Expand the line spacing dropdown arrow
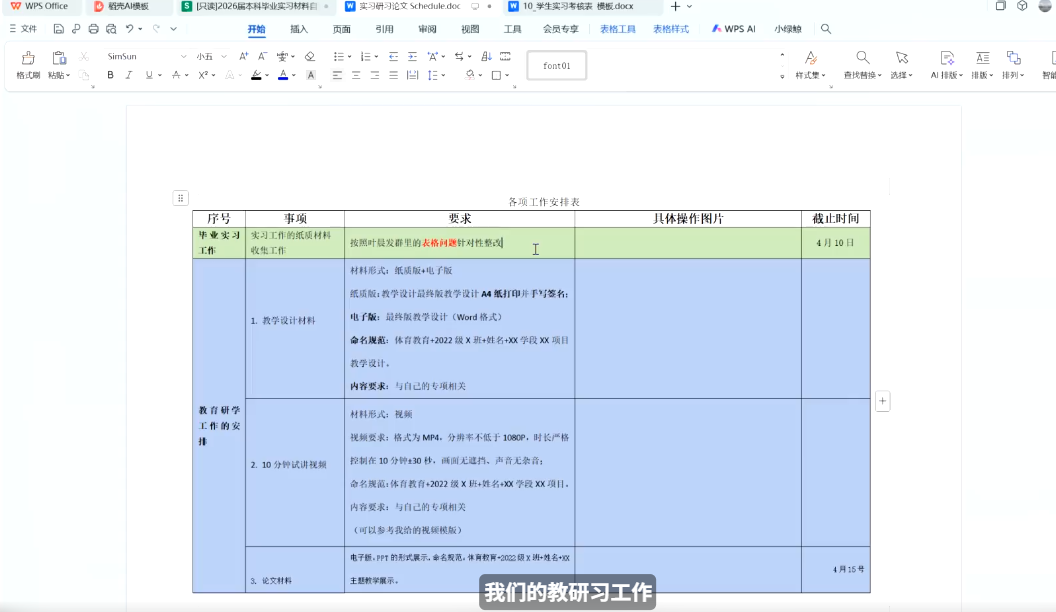 [x=443, y=75]
